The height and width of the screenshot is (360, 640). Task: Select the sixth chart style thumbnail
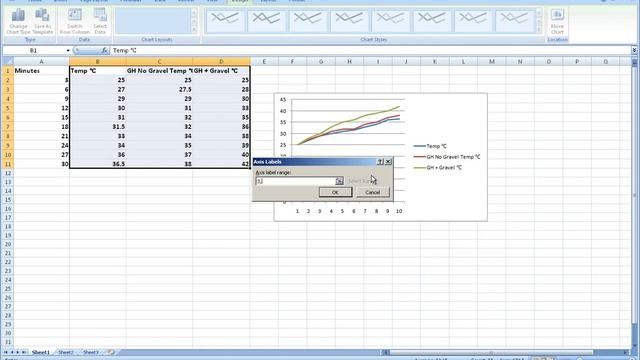point(432,21)
